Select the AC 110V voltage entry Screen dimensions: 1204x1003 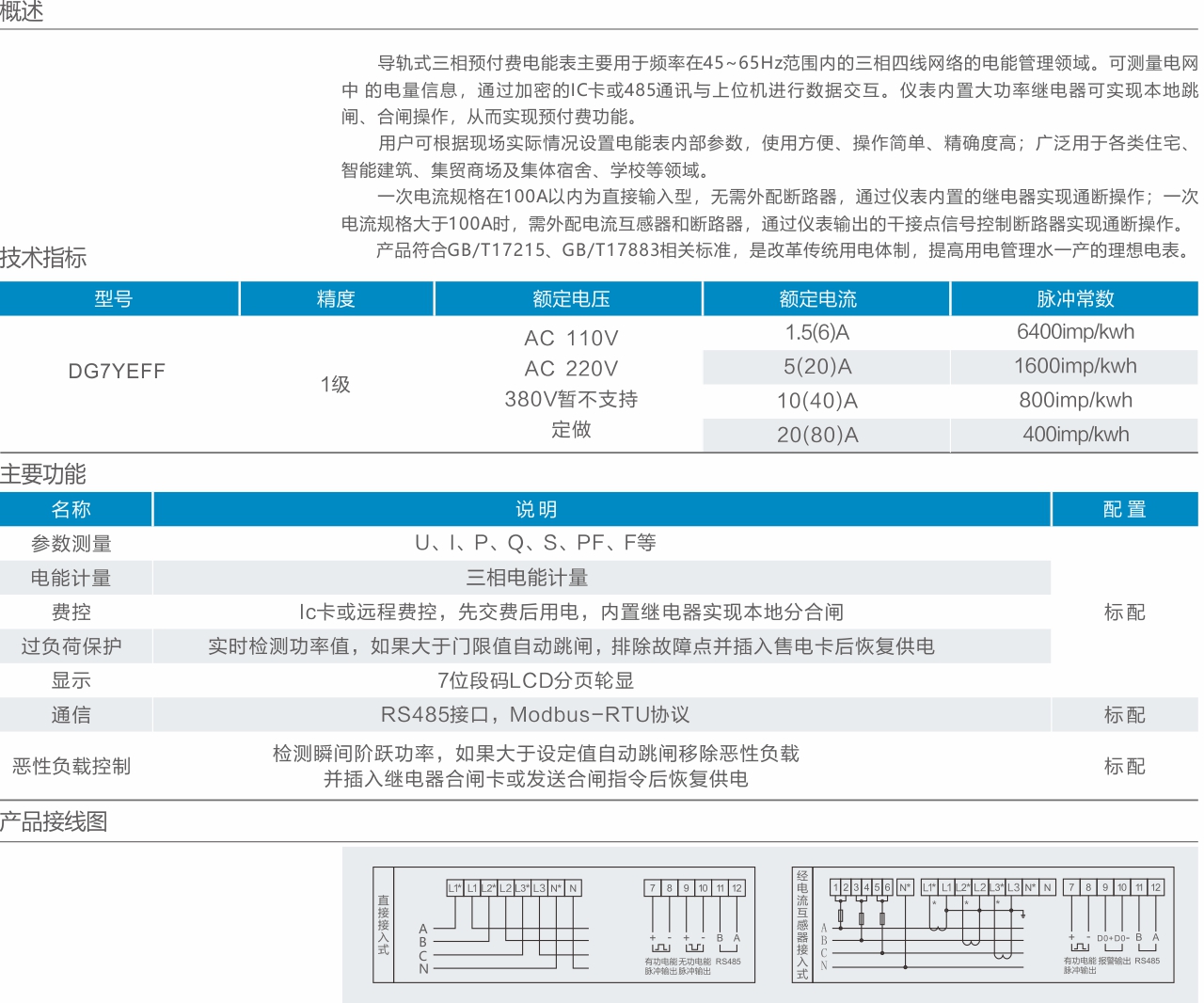click(571, 338)
